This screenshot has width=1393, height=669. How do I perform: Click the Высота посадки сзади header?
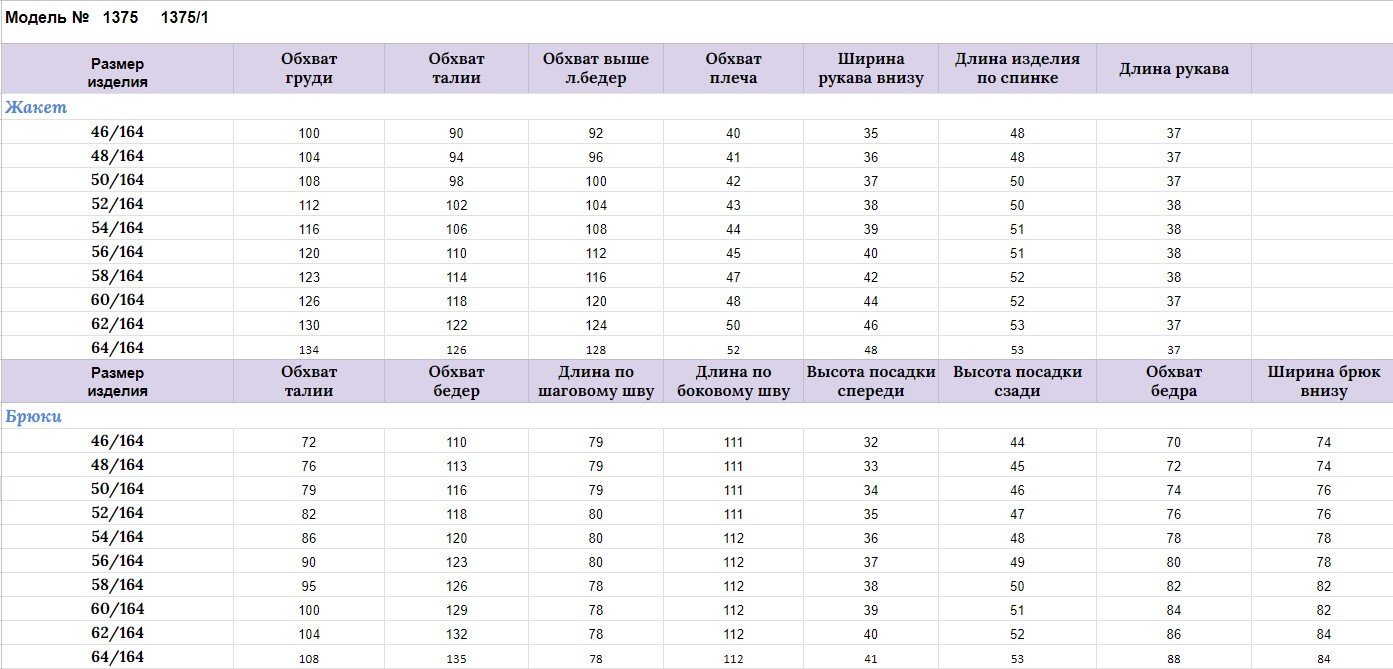(1017, 381)
